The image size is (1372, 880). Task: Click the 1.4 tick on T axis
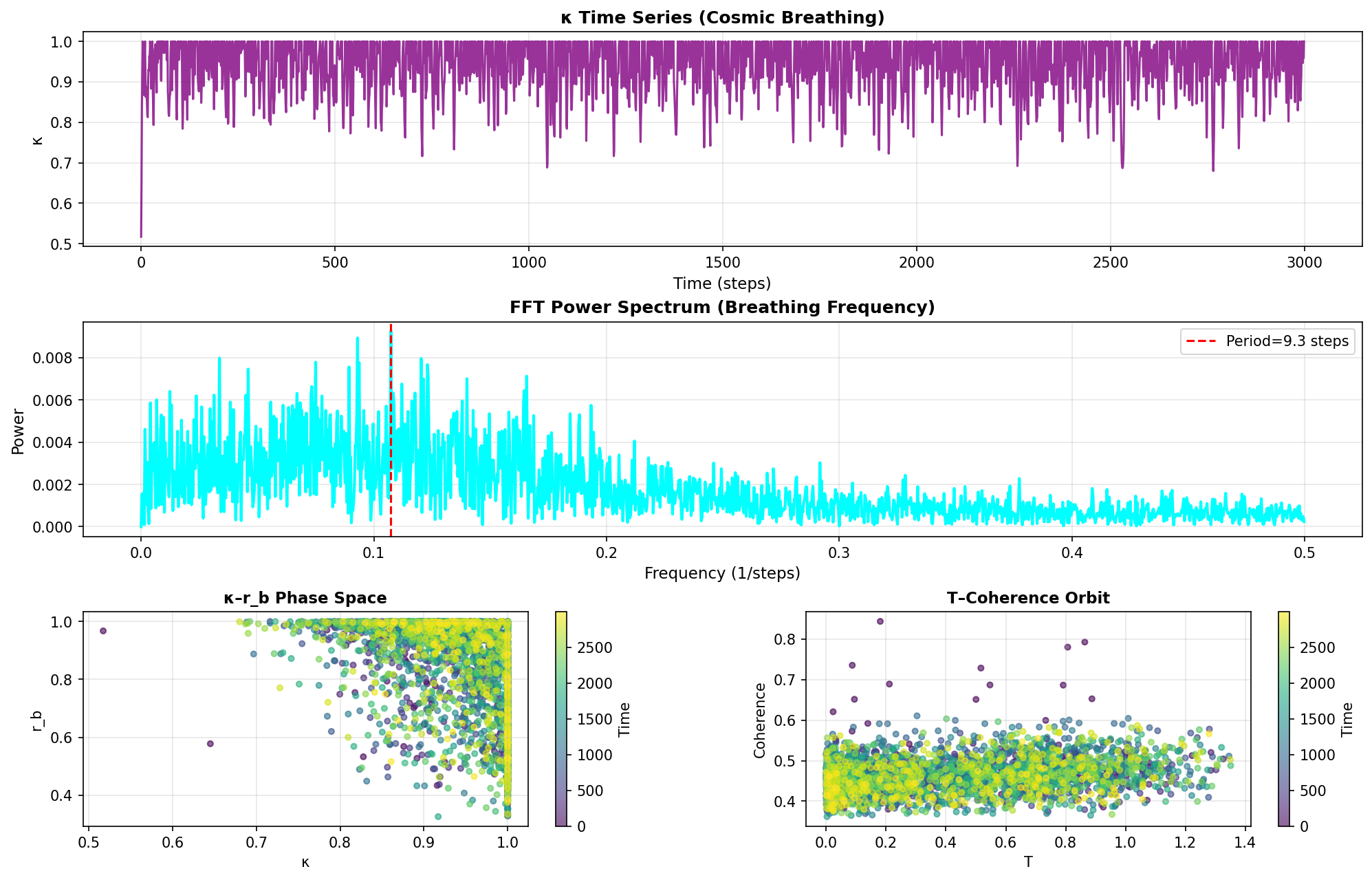[1245, 842]
